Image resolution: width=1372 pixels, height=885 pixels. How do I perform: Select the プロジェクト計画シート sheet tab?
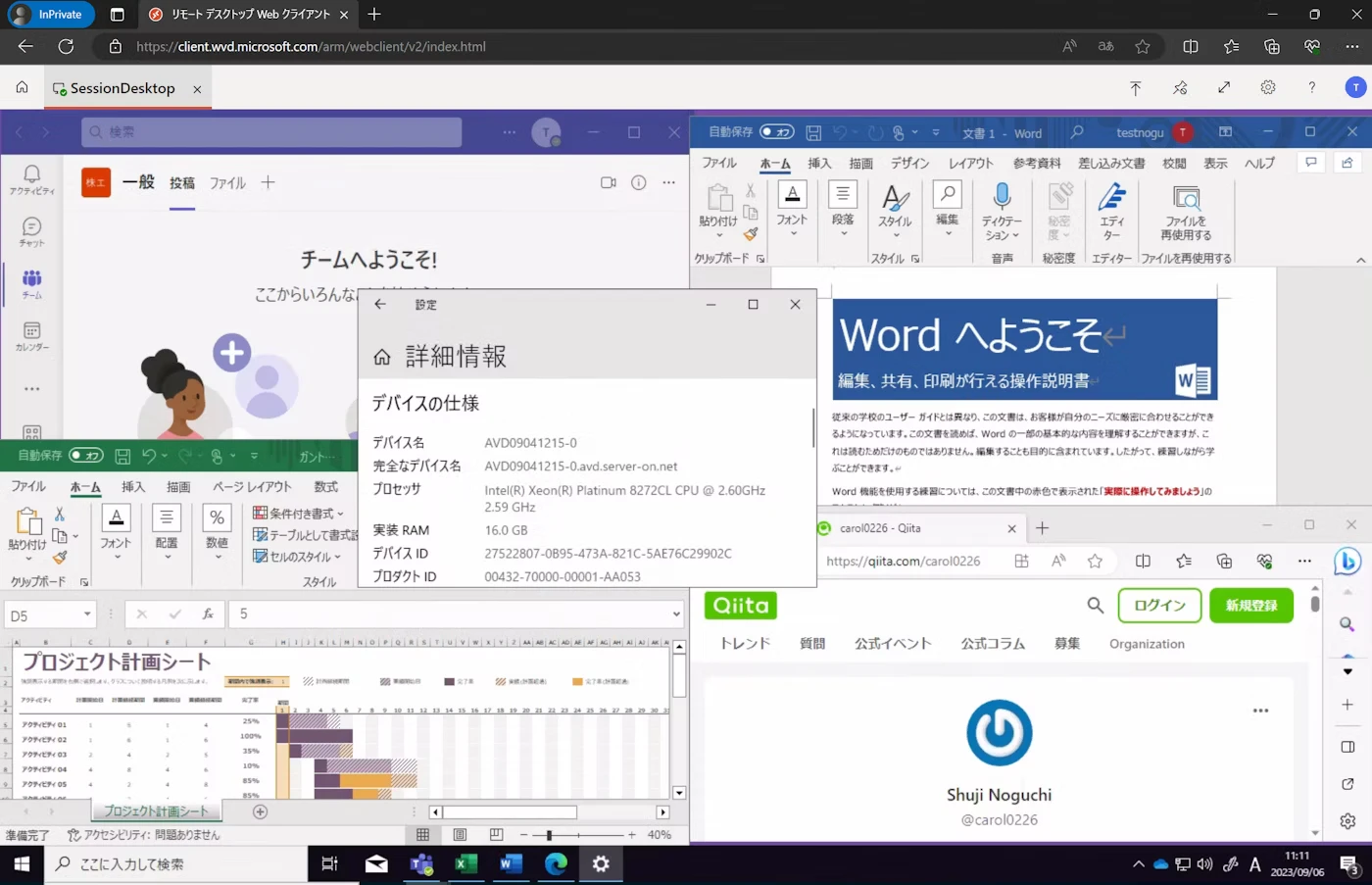pos(157,811)
